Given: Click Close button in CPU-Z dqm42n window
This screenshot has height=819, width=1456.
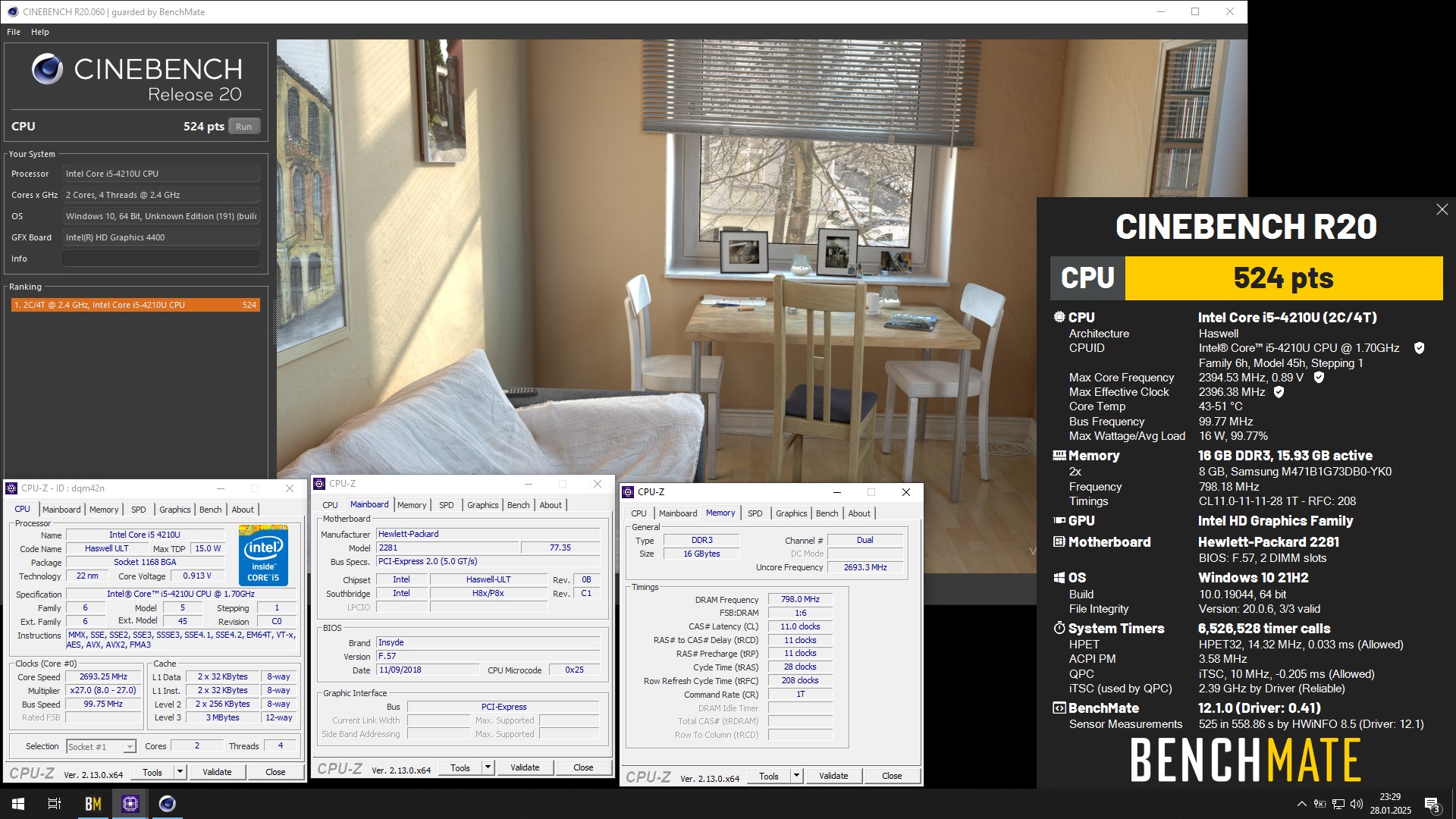Looking at the screenshot, I should tap(275, 773).
